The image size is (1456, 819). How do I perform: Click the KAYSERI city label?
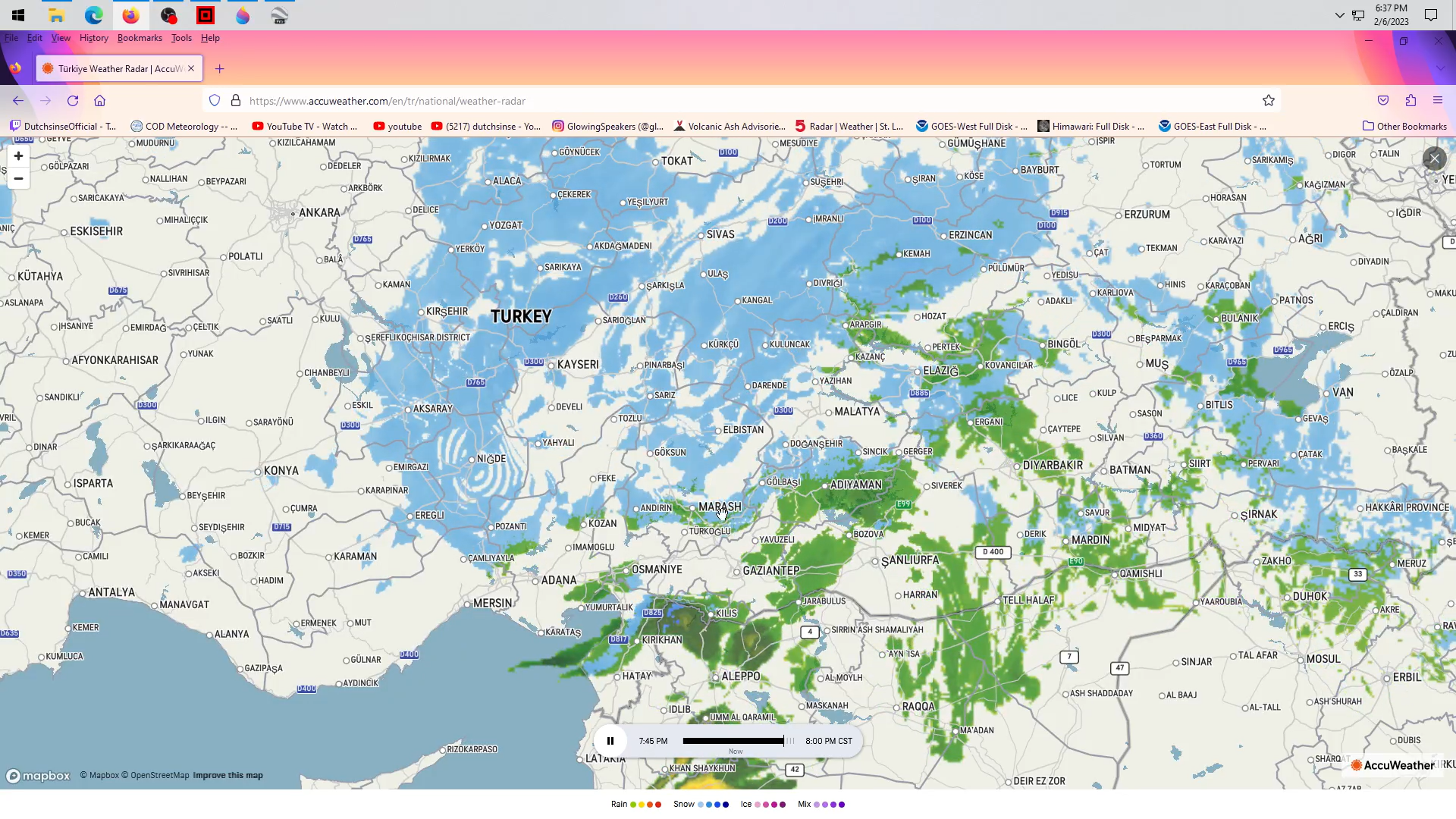[578, 365]
